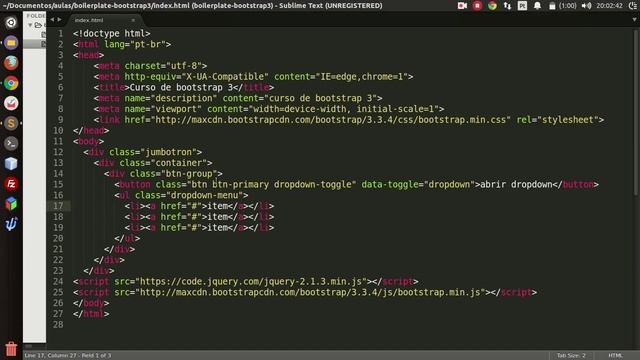This screenshot has width=640, height=360.
Task: Open the HTML syntax selector in status bar
Action: [615, 355]
